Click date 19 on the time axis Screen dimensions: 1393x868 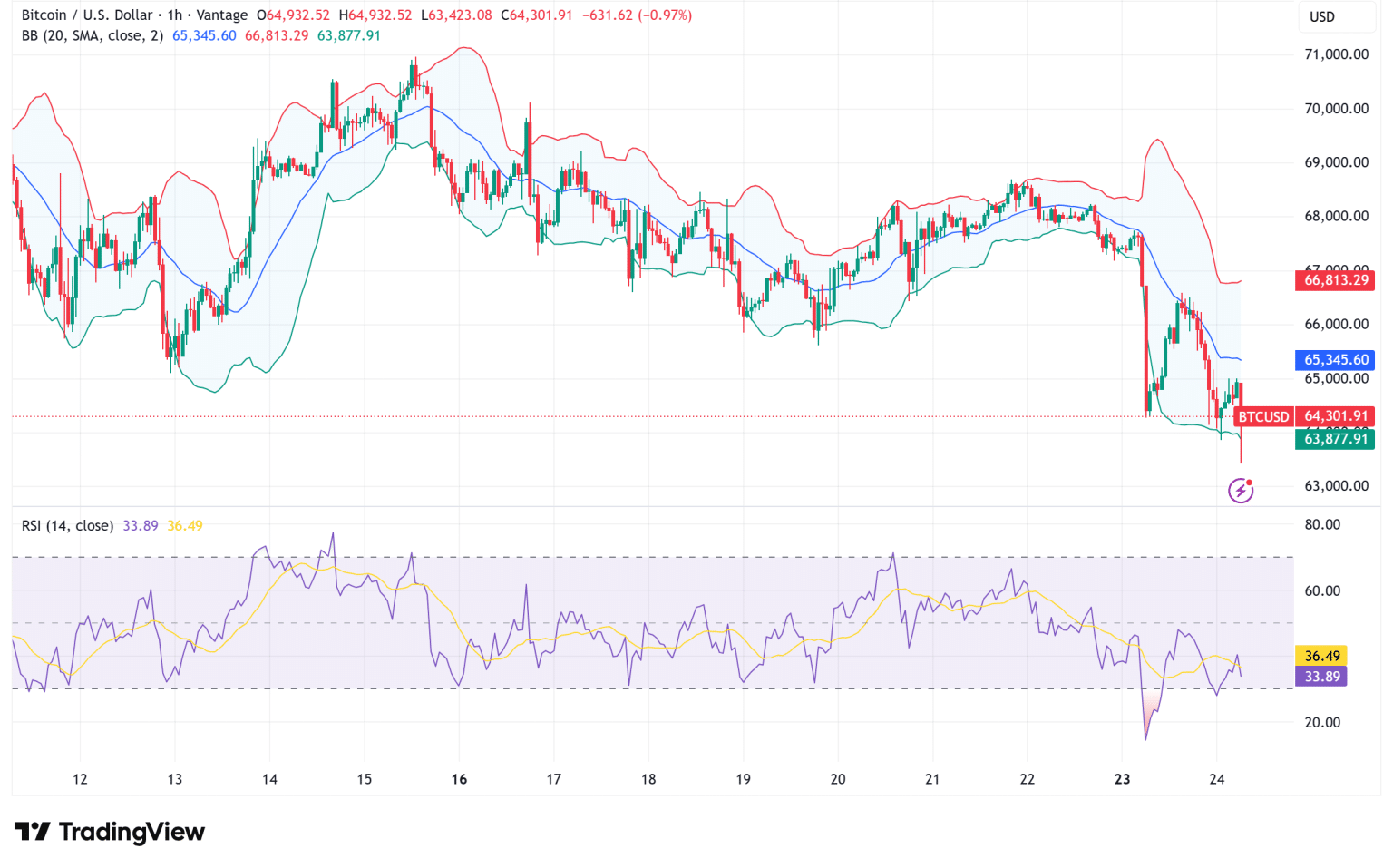point(743,779)
